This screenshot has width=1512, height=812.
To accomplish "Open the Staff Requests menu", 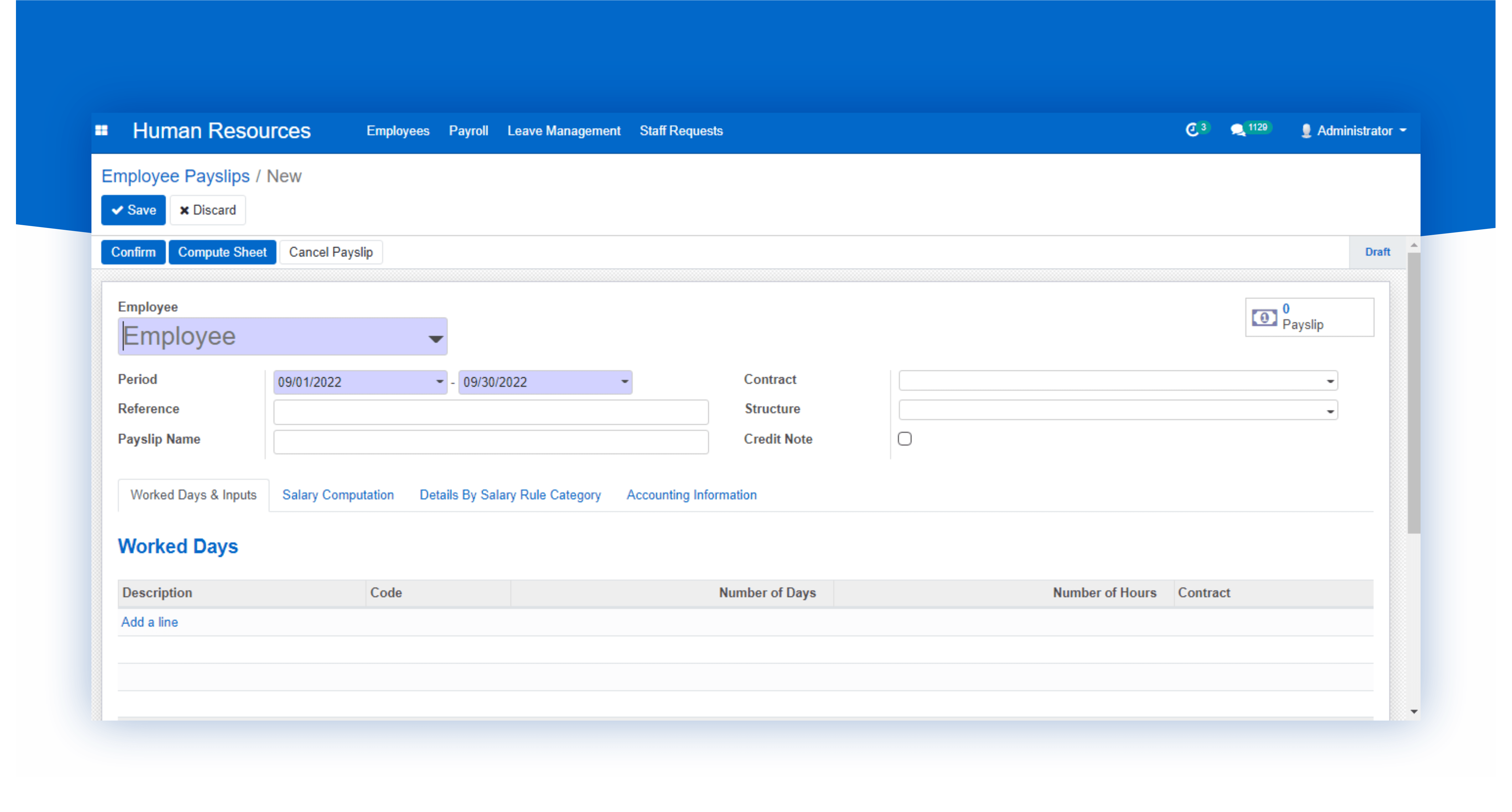I will 681,131.
